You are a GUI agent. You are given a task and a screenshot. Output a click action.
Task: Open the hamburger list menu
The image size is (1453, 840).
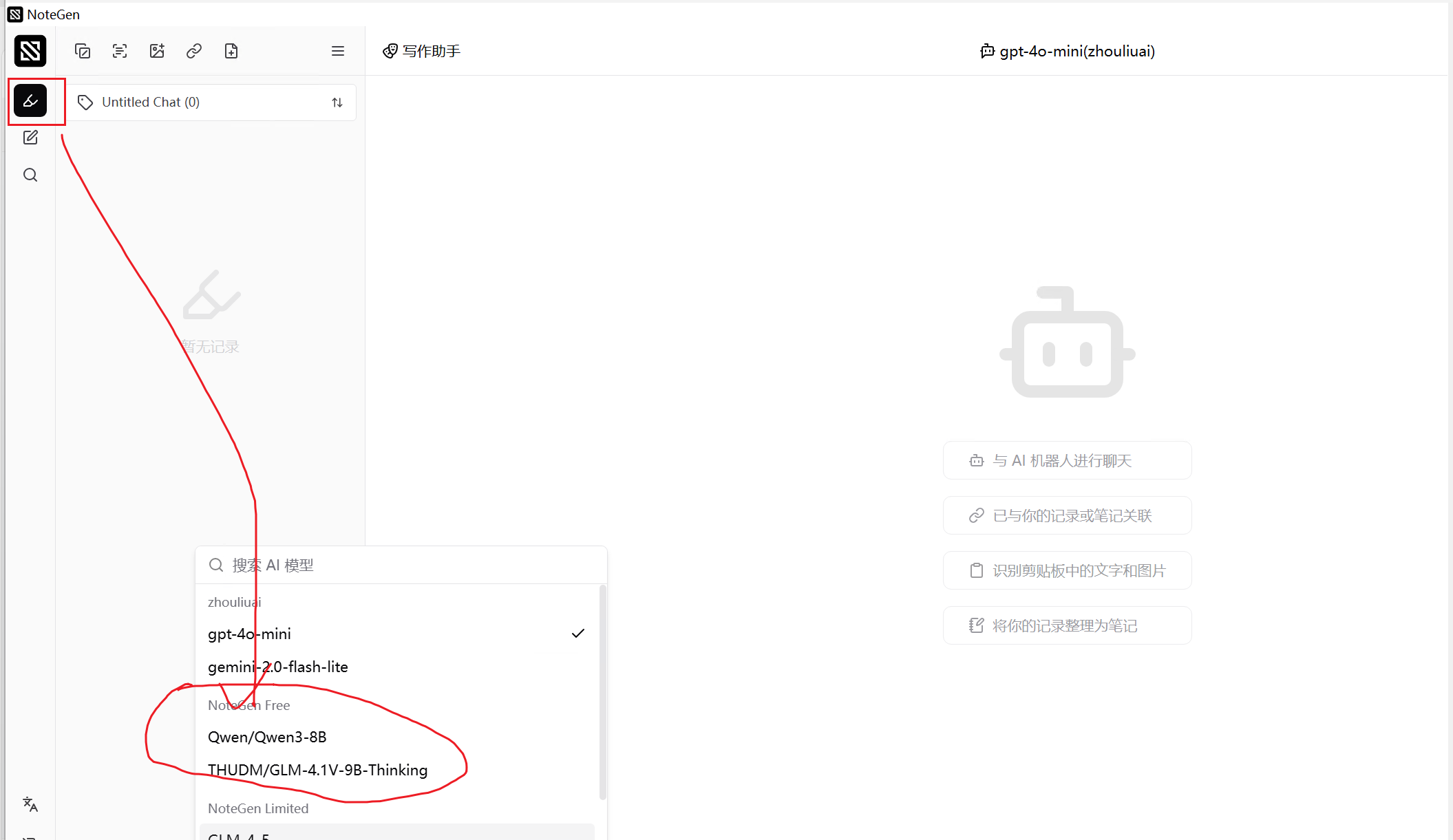coord(338,51)
